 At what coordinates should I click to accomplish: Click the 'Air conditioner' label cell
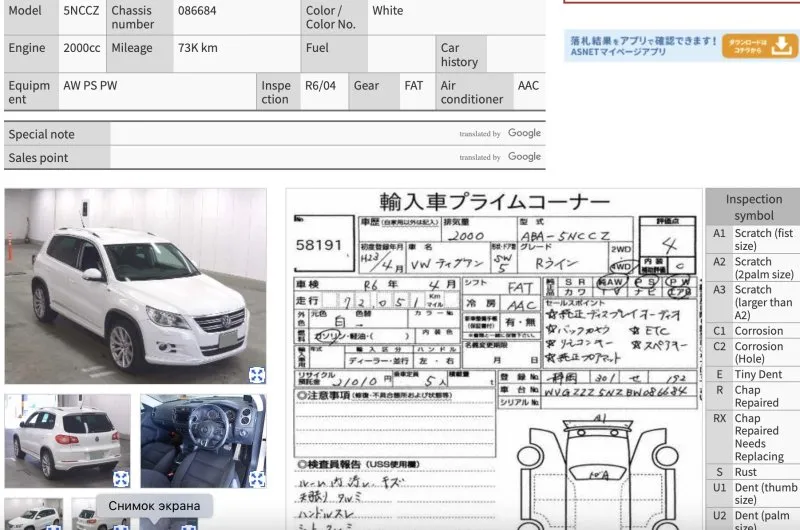pos(474,92)
